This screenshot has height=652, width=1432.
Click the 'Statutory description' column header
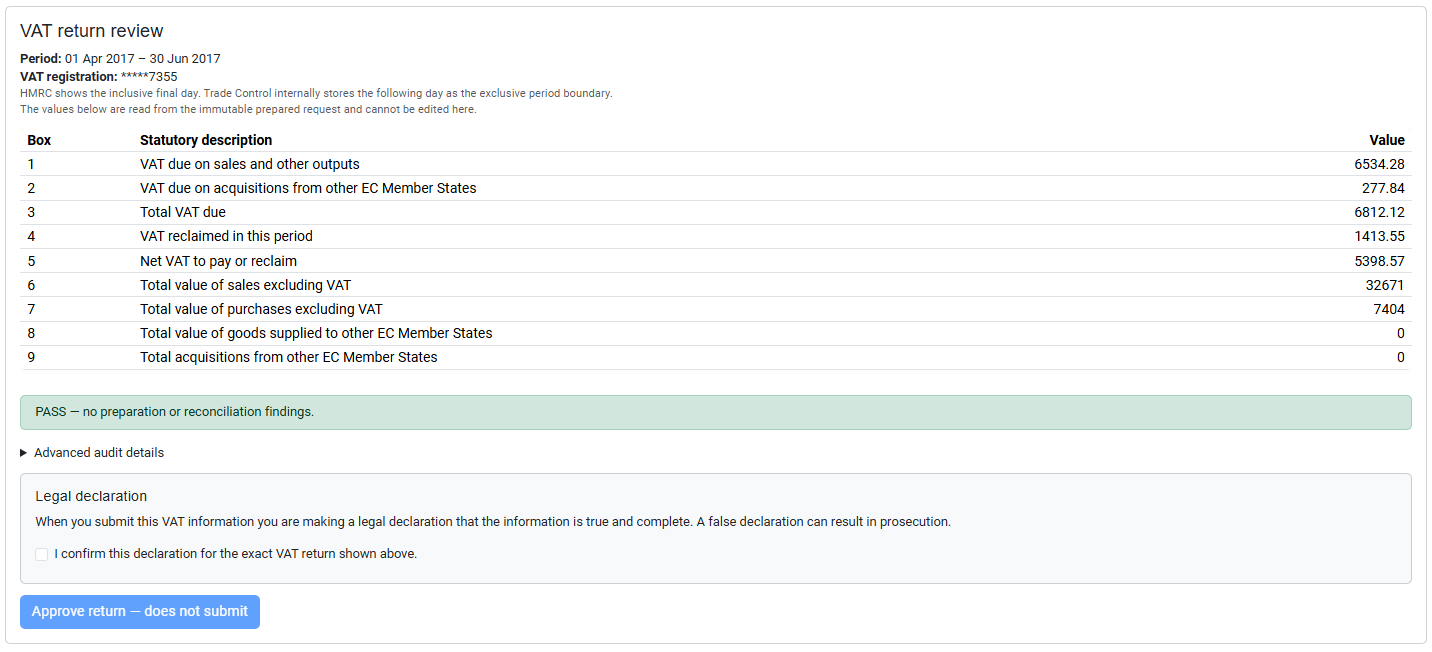tap(206, 140)
